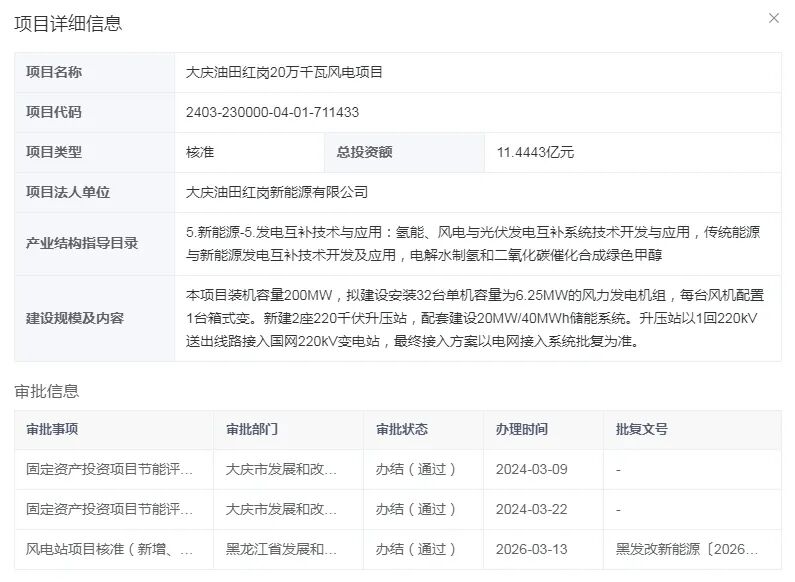Image resolution: width=795 pixels, height=582 pixels.
Task: Click the project name 大庆油田红岗20万千瓦风电项目
Action: click(x=285, y=72)
